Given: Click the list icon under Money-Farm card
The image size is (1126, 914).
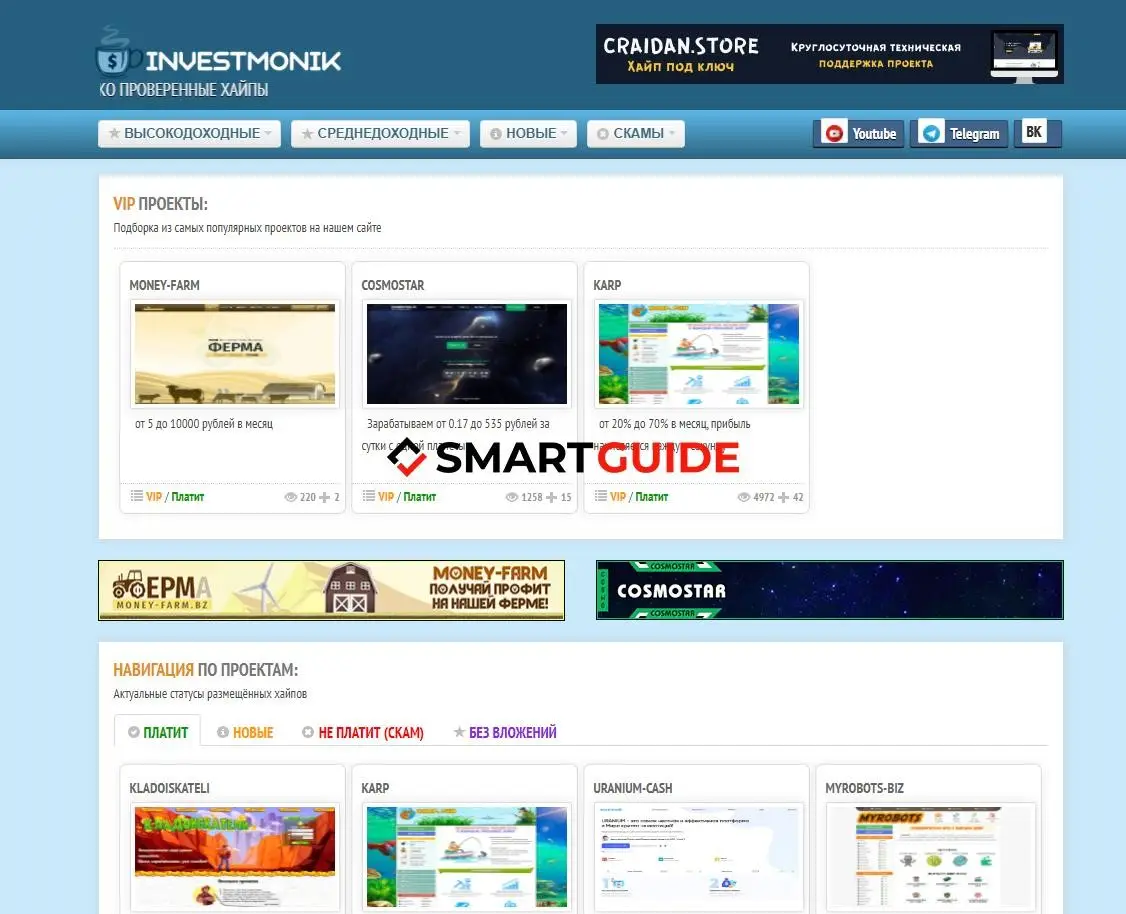Looking at the screenshot, I should 137,496.
